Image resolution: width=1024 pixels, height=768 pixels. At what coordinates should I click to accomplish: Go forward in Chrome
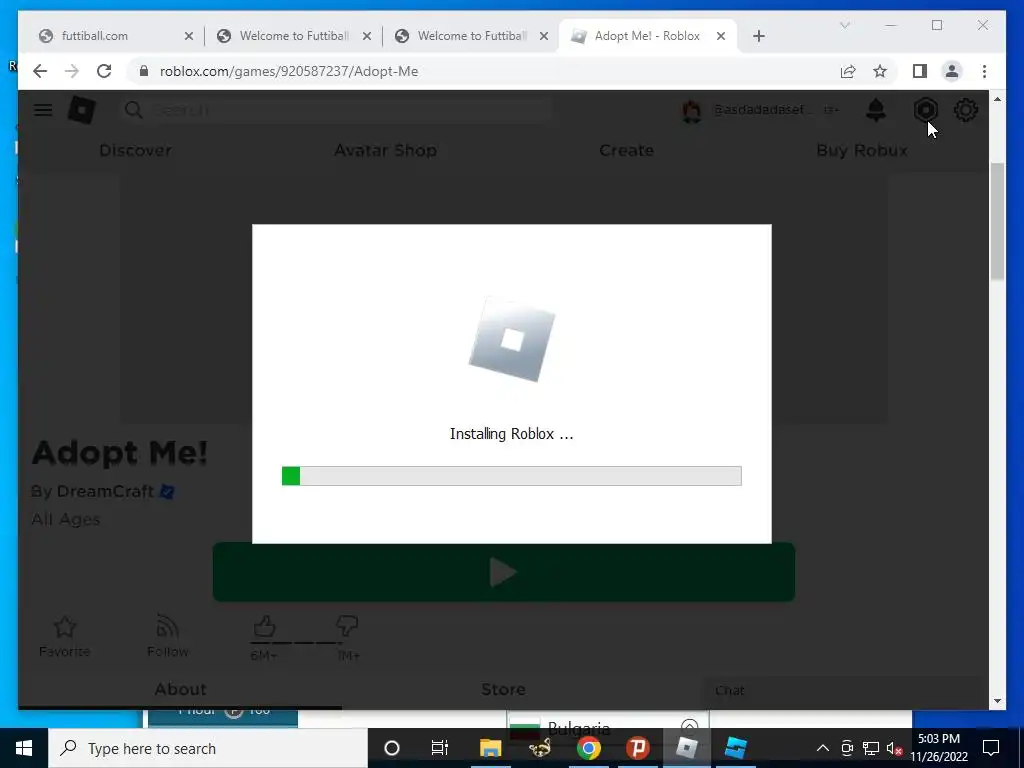[x=72, y=71]
